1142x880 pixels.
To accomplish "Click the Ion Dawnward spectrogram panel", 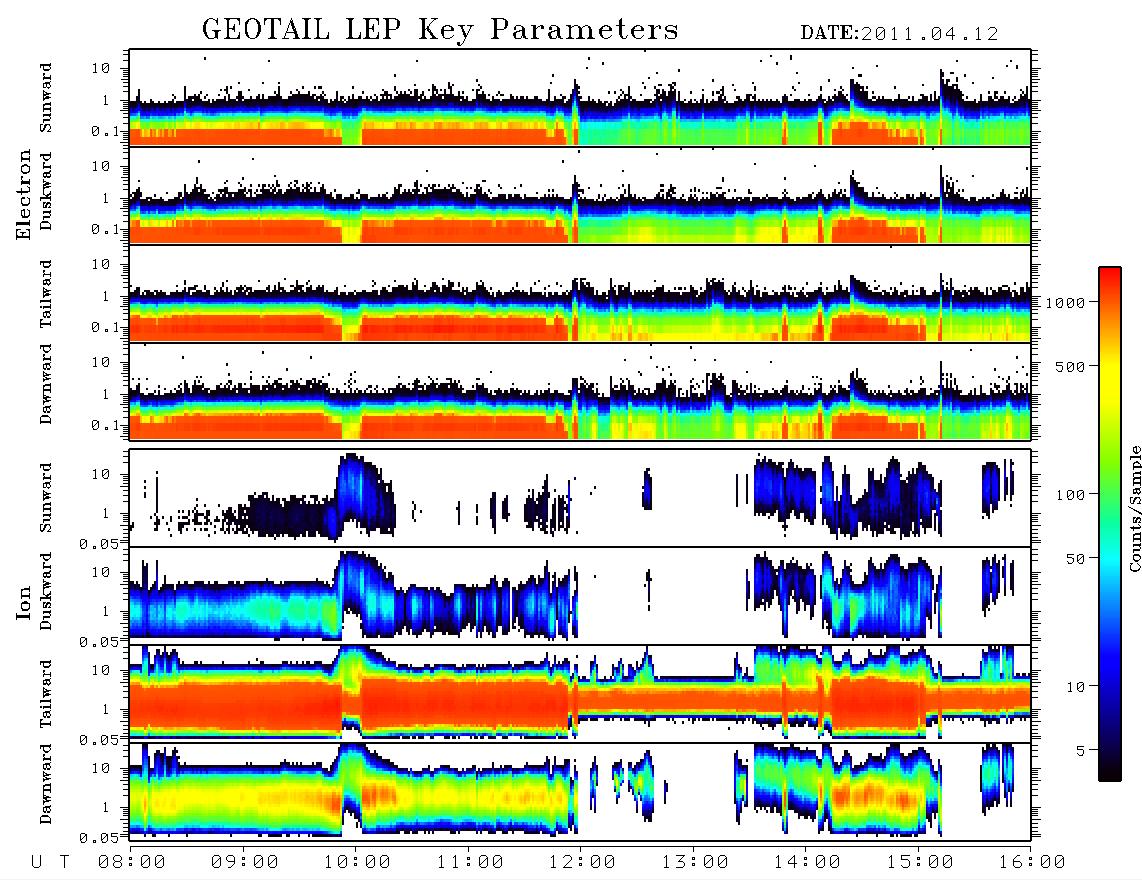I will [x=580, y=792].
